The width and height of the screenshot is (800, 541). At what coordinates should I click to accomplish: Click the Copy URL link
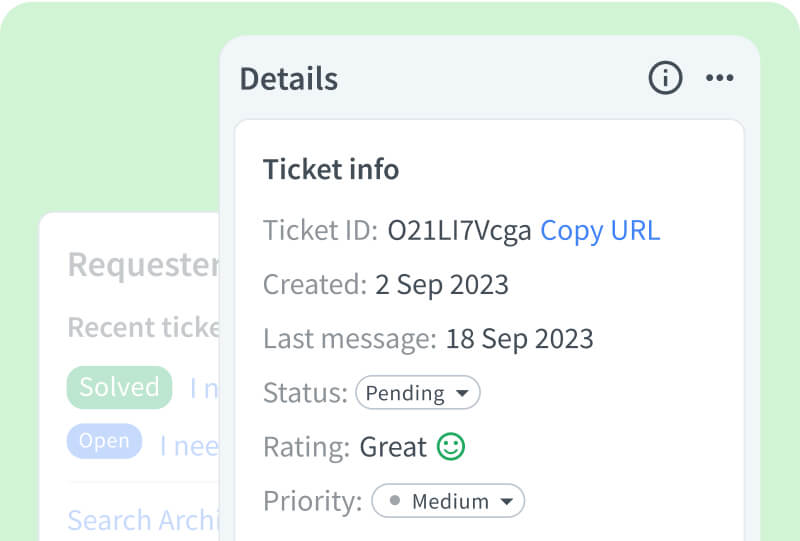click(600, 230)
